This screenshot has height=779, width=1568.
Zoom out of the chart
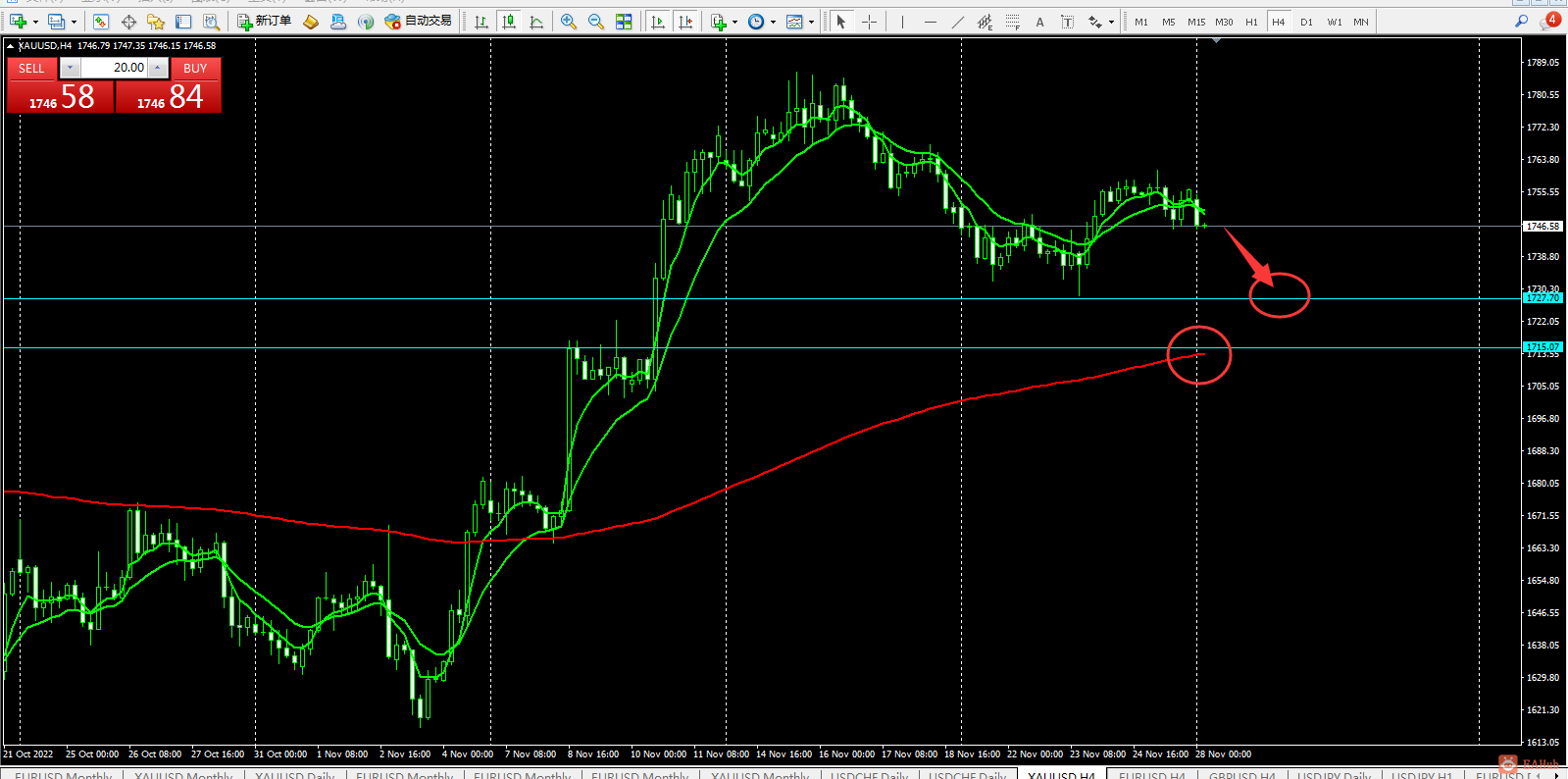coord(596,22)
